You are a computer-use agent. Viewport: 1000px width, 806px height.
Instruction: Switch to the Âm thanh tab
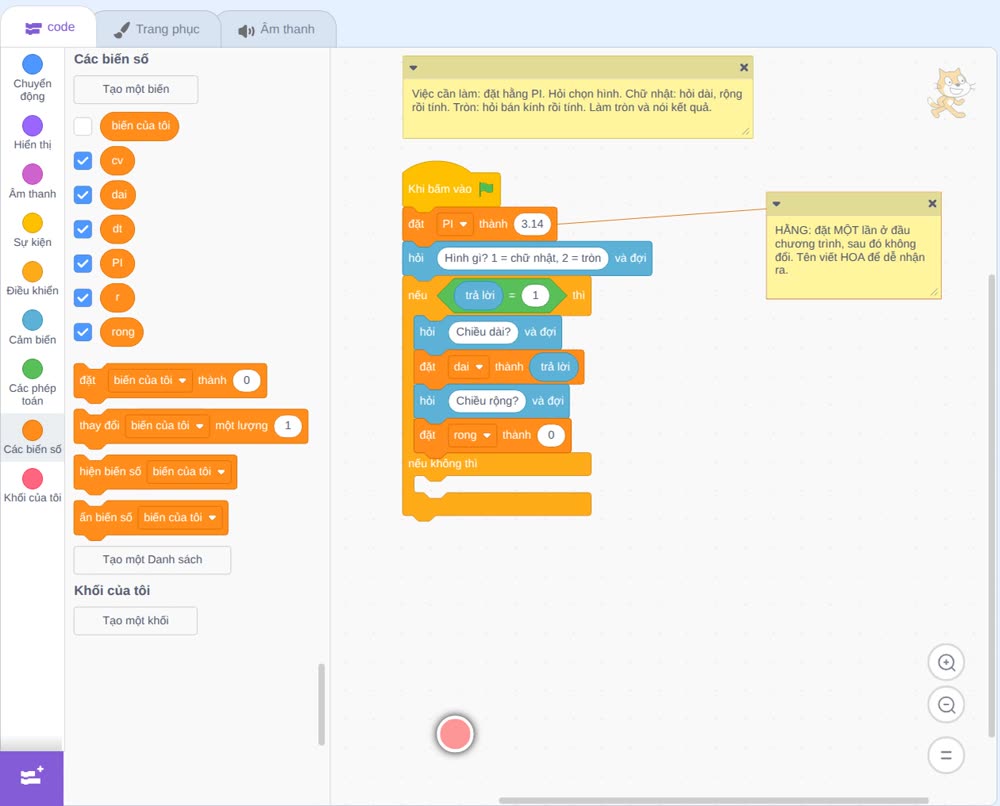point(277,29)
